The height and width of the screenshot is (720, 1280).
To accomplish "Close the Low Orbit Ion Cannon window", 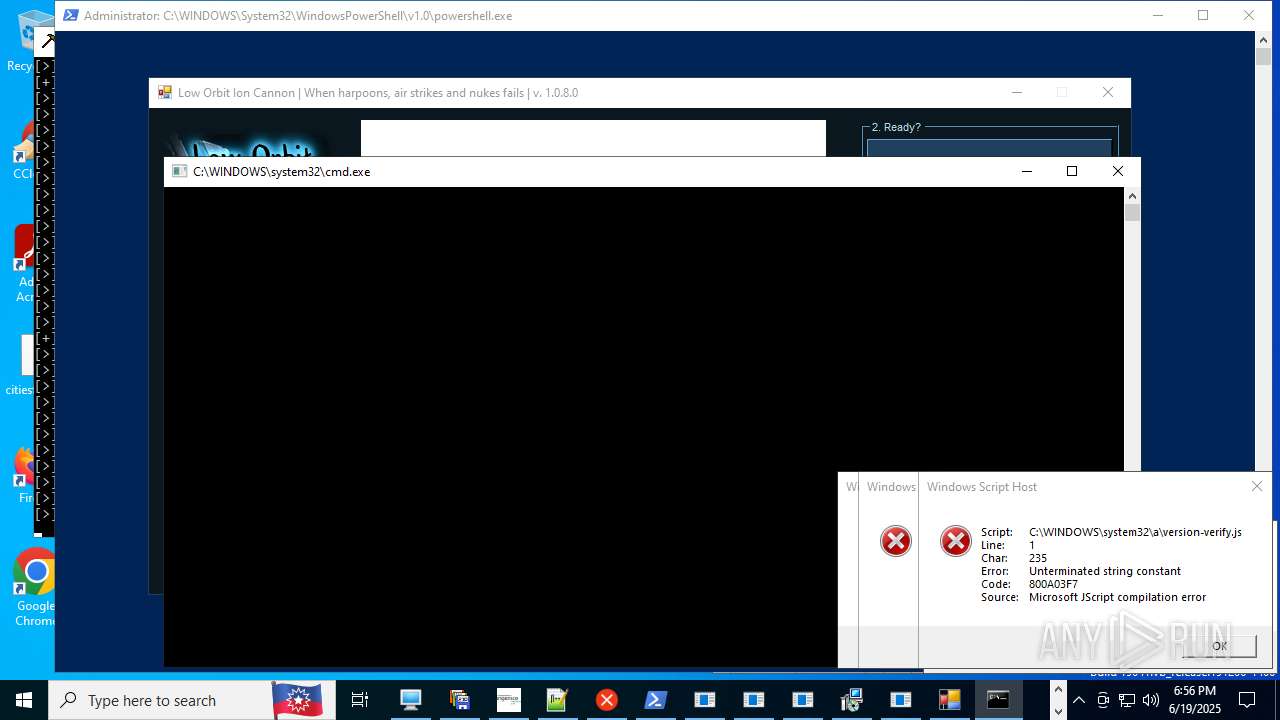I will click(x=1107, y=92).
